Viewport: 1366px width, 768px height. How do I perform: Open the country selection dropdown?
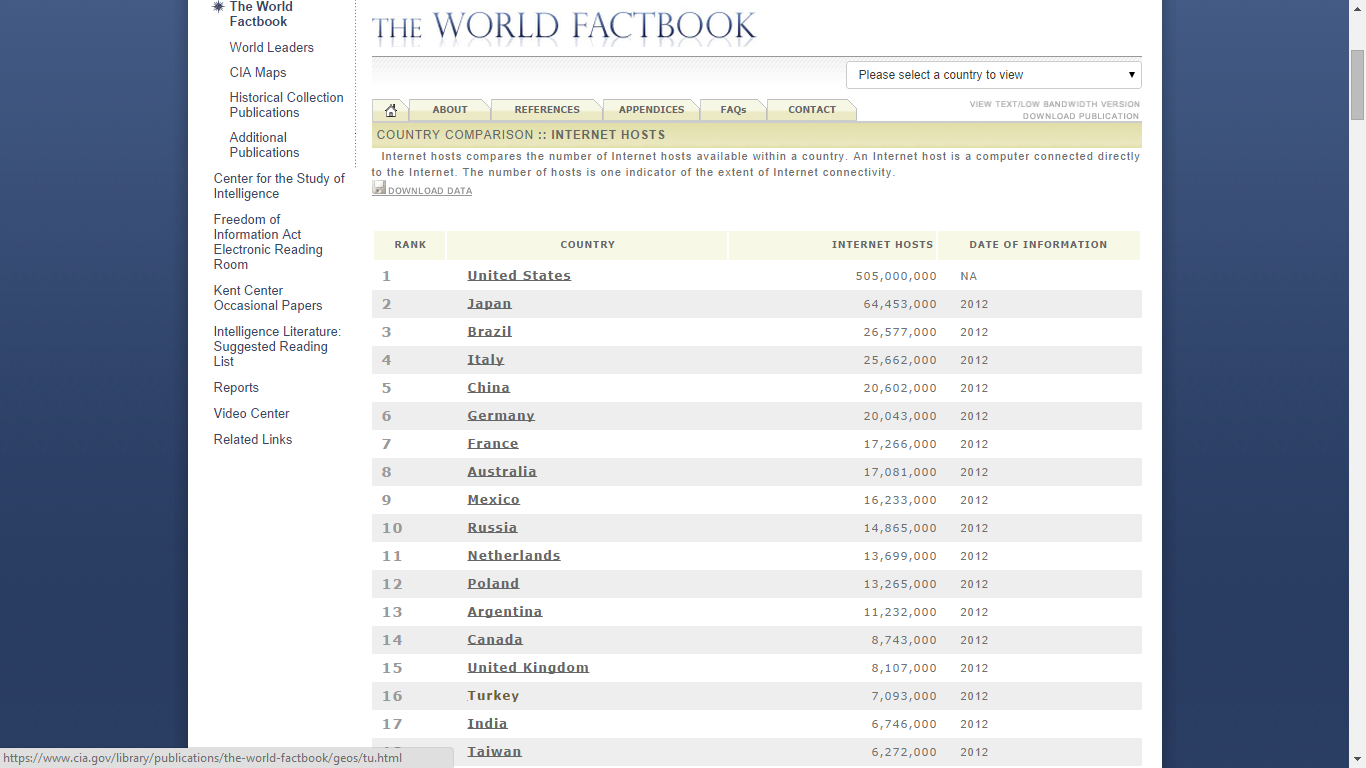(994, 75)
